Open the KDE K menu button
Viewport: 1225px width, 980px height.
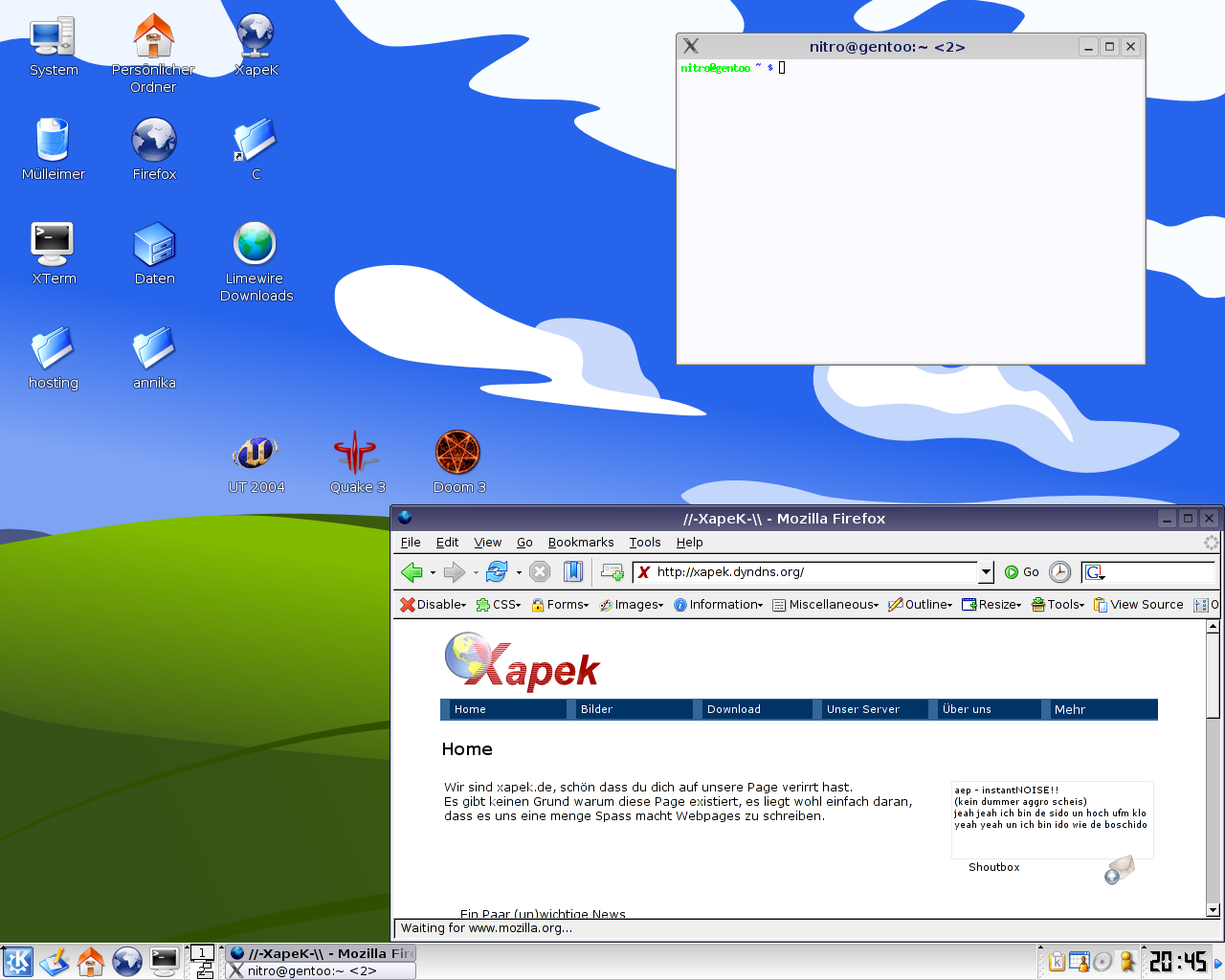(x=17, y=961)
